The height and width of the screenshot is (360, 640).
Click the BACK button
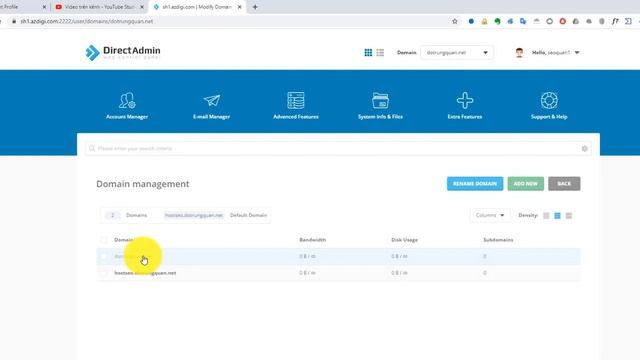(x=564, y=184)
